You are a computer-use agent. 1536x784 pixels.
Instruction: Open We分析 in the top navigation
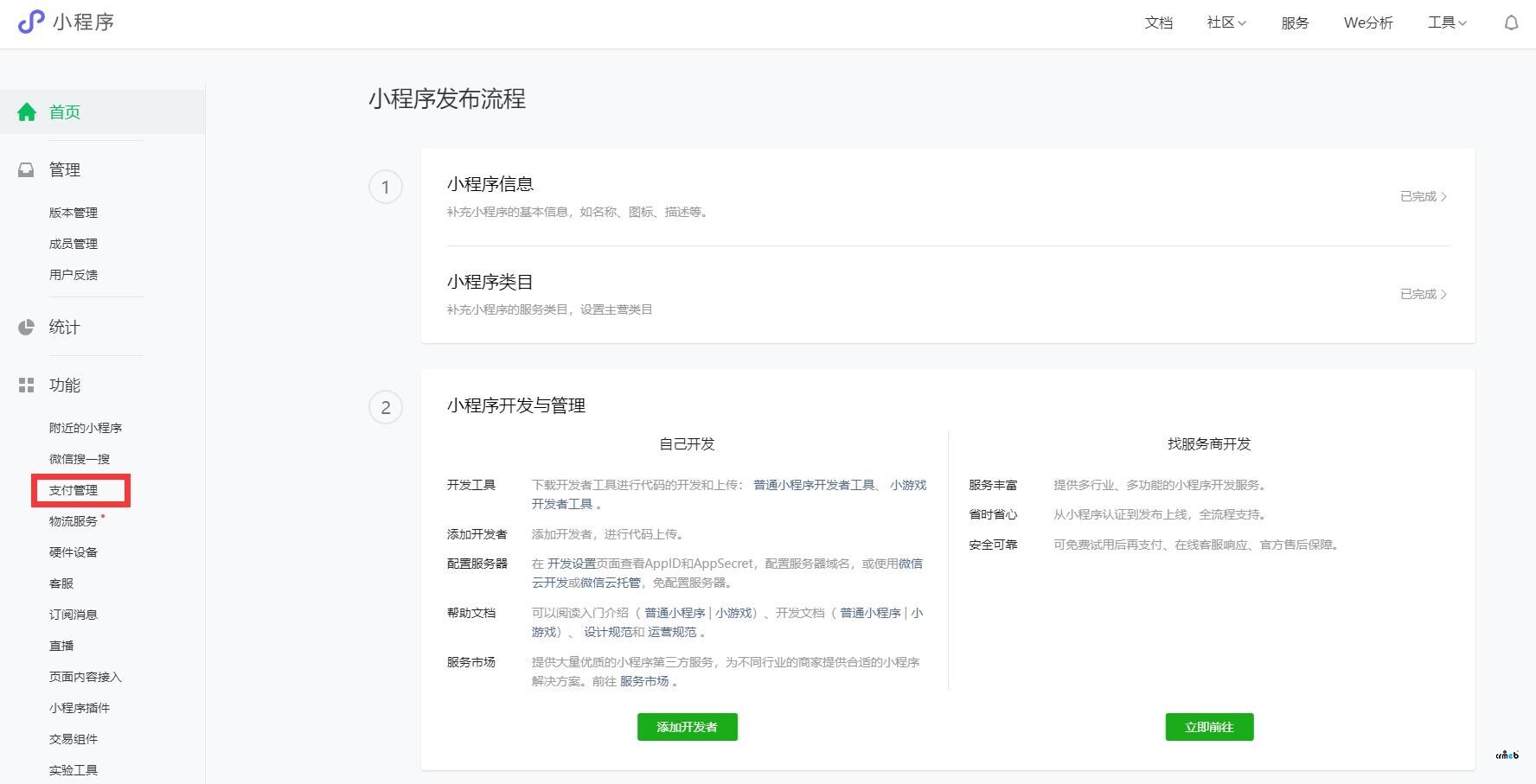click(x=1368, y=22)
